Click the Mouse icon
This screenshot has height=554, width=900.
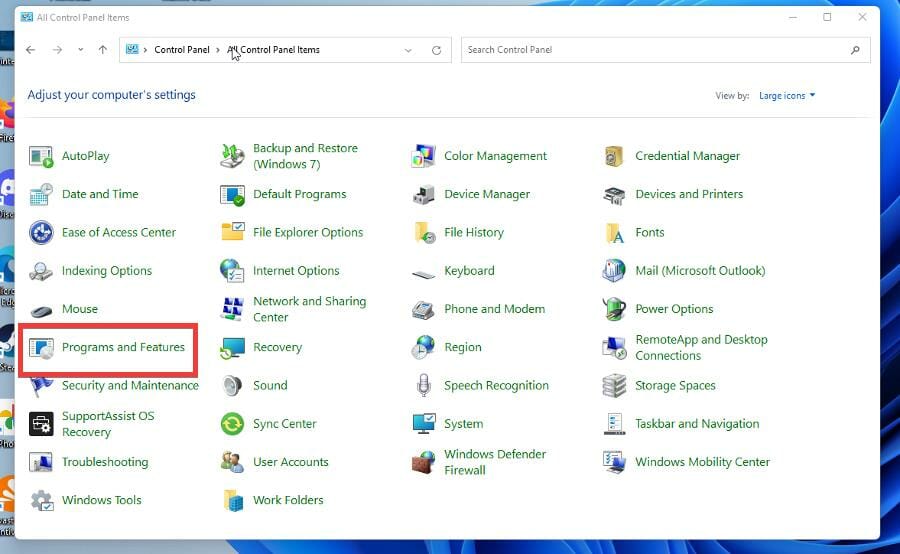[x=41, y=311]
